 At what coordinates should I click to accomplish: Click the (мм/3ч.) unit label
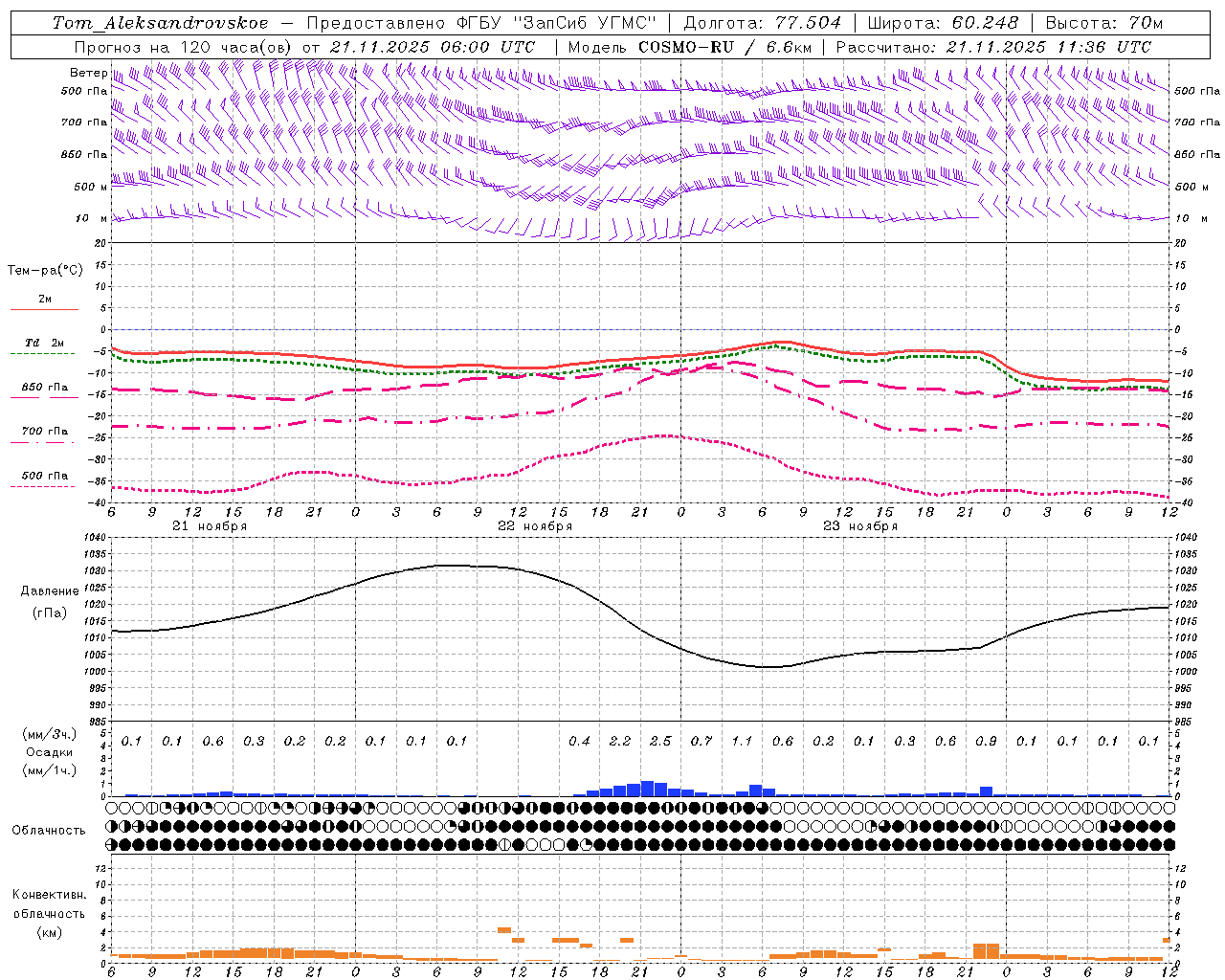point(50,735)
